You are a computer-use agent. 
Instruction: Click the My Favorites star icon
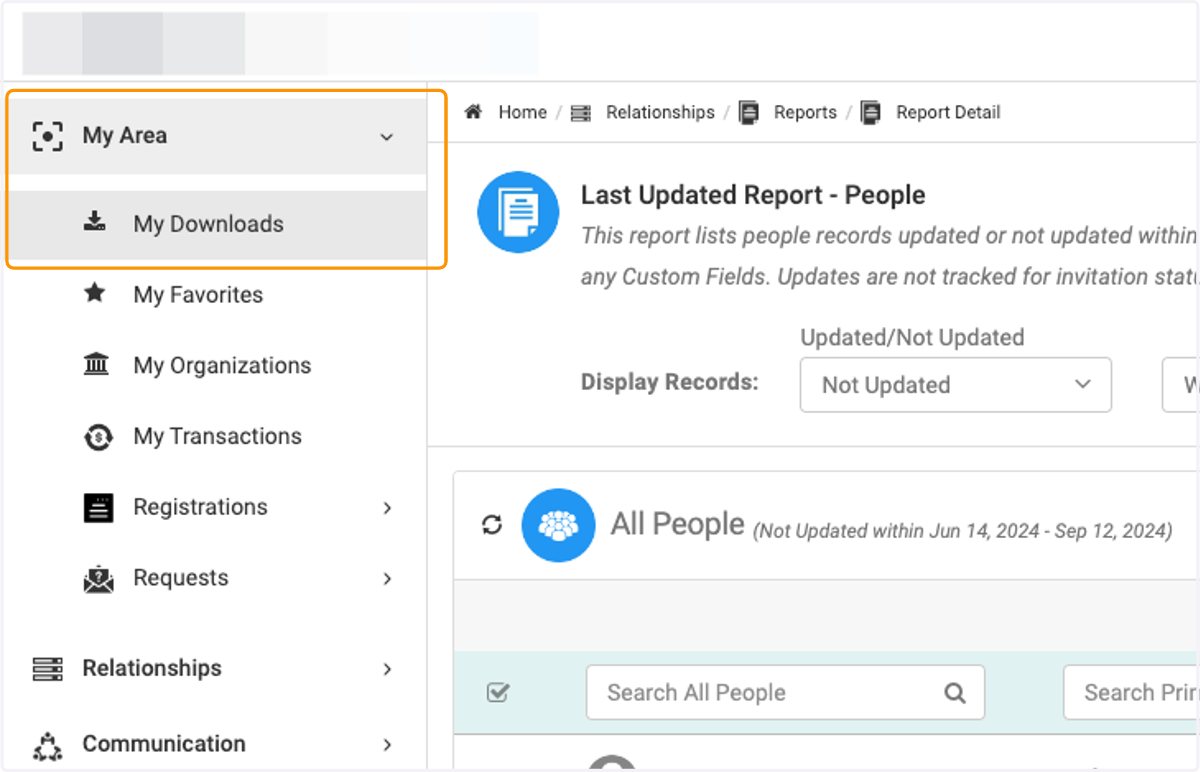(x=95, y=294)
